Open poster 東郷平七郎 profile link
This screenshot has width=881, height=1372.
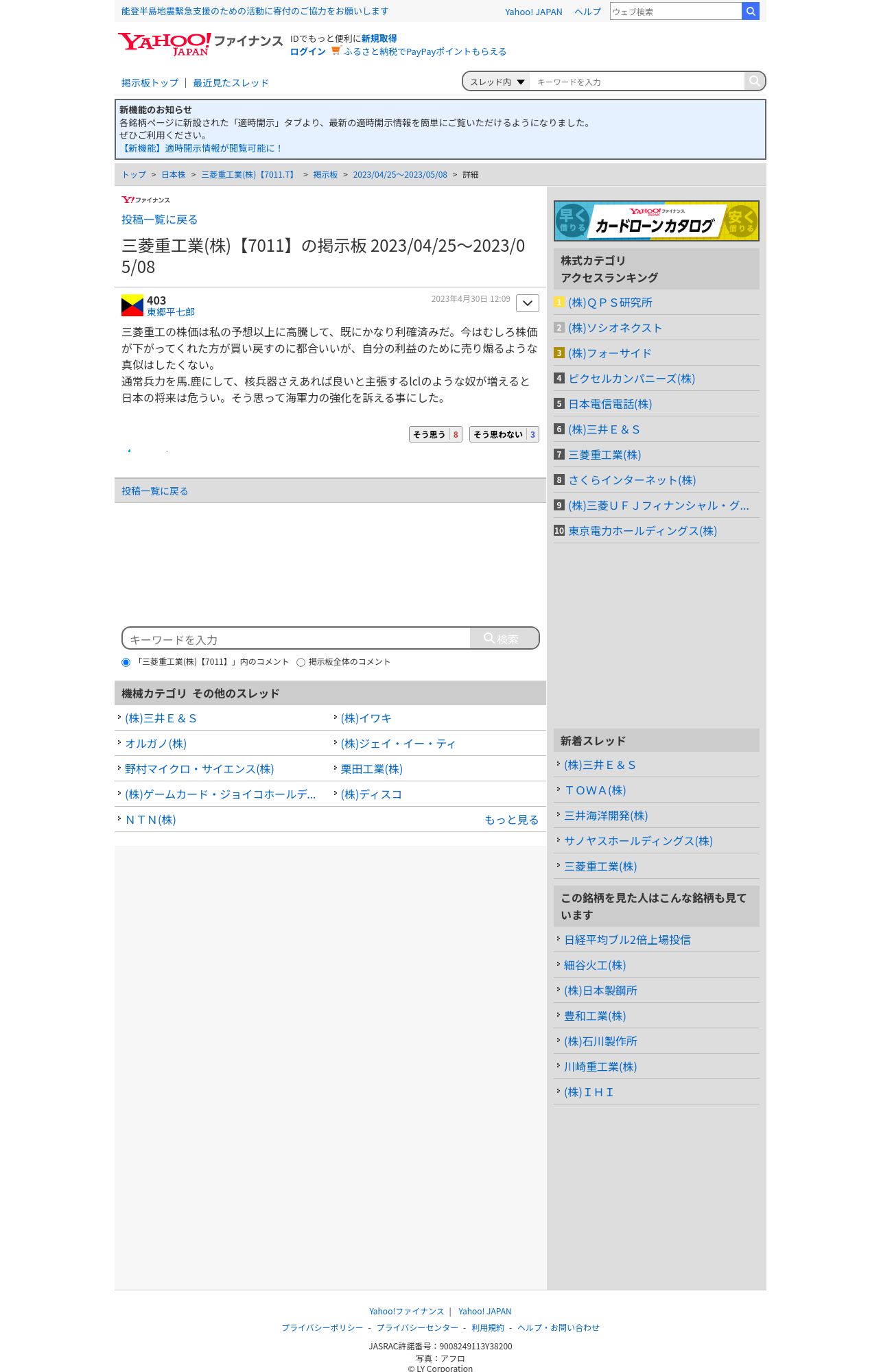171,312
